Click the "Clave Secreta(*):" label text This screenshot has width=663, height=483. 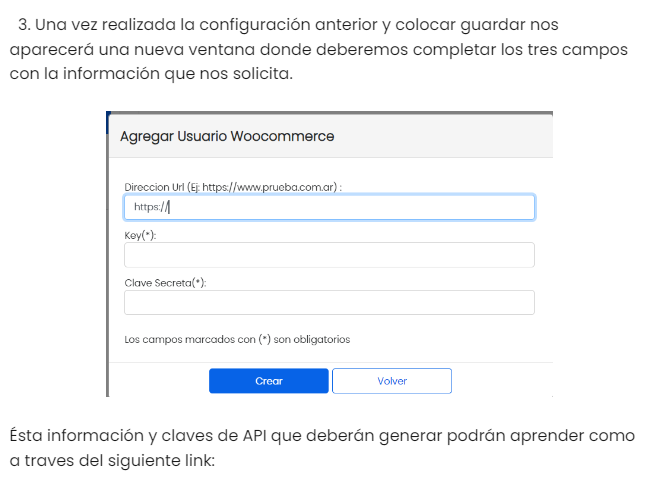coord(165,283)
